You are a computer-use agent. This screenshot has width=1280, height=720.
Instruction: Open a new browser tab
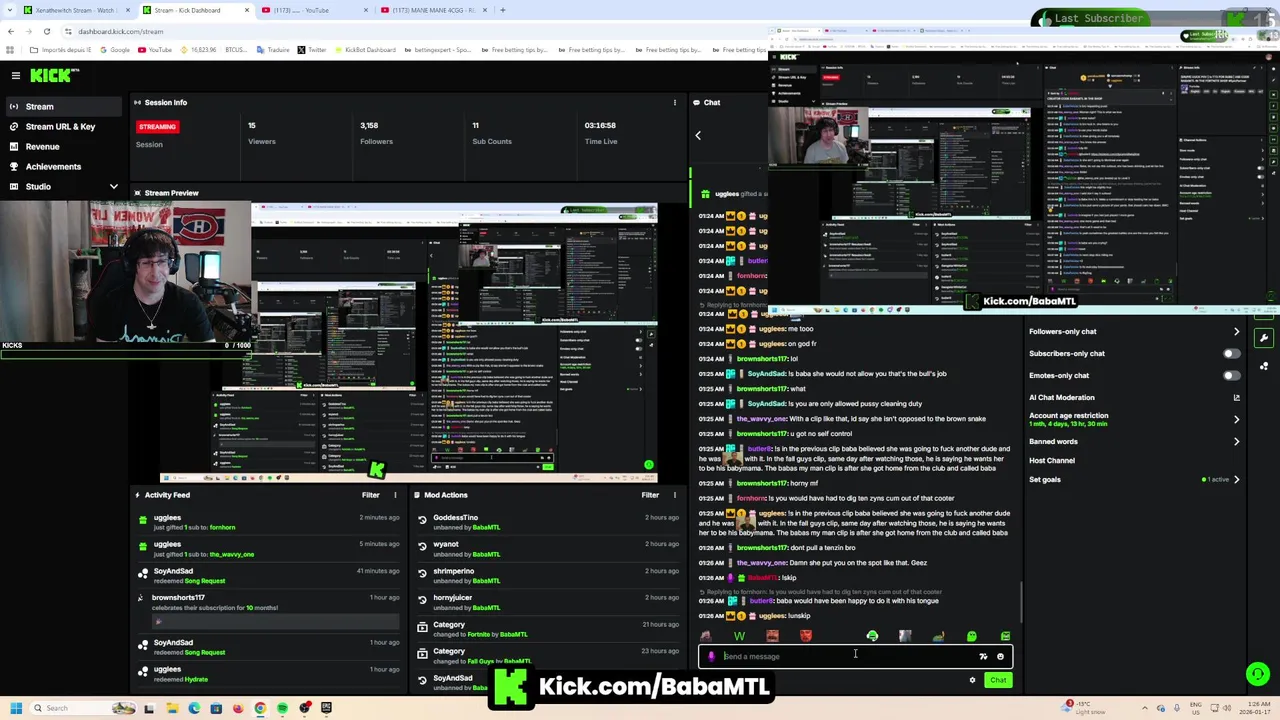[x=502, y=10]
